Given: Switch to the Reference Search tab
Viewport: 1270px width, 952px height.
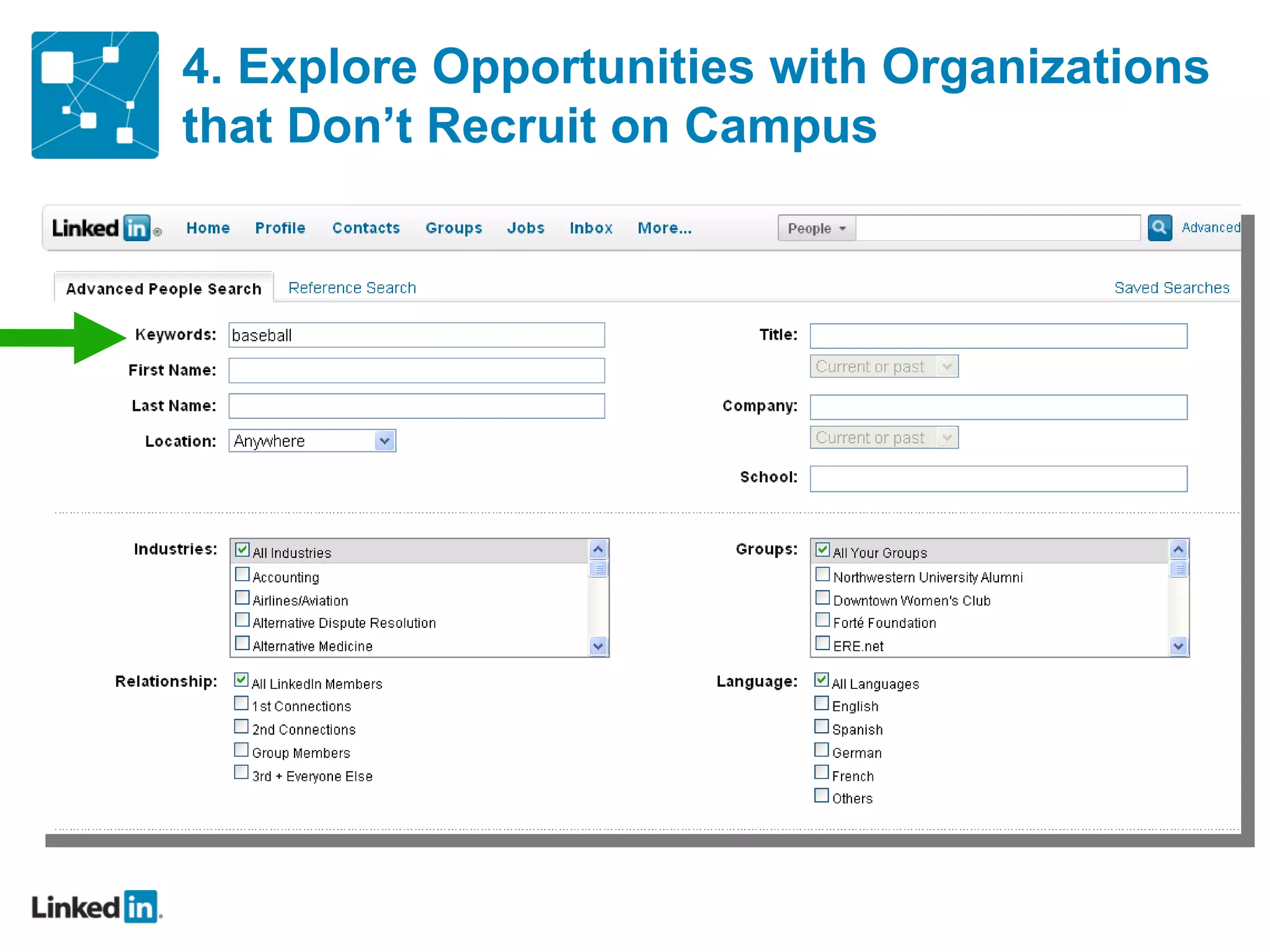Looking at the screenshot, I should coord(352,288).
